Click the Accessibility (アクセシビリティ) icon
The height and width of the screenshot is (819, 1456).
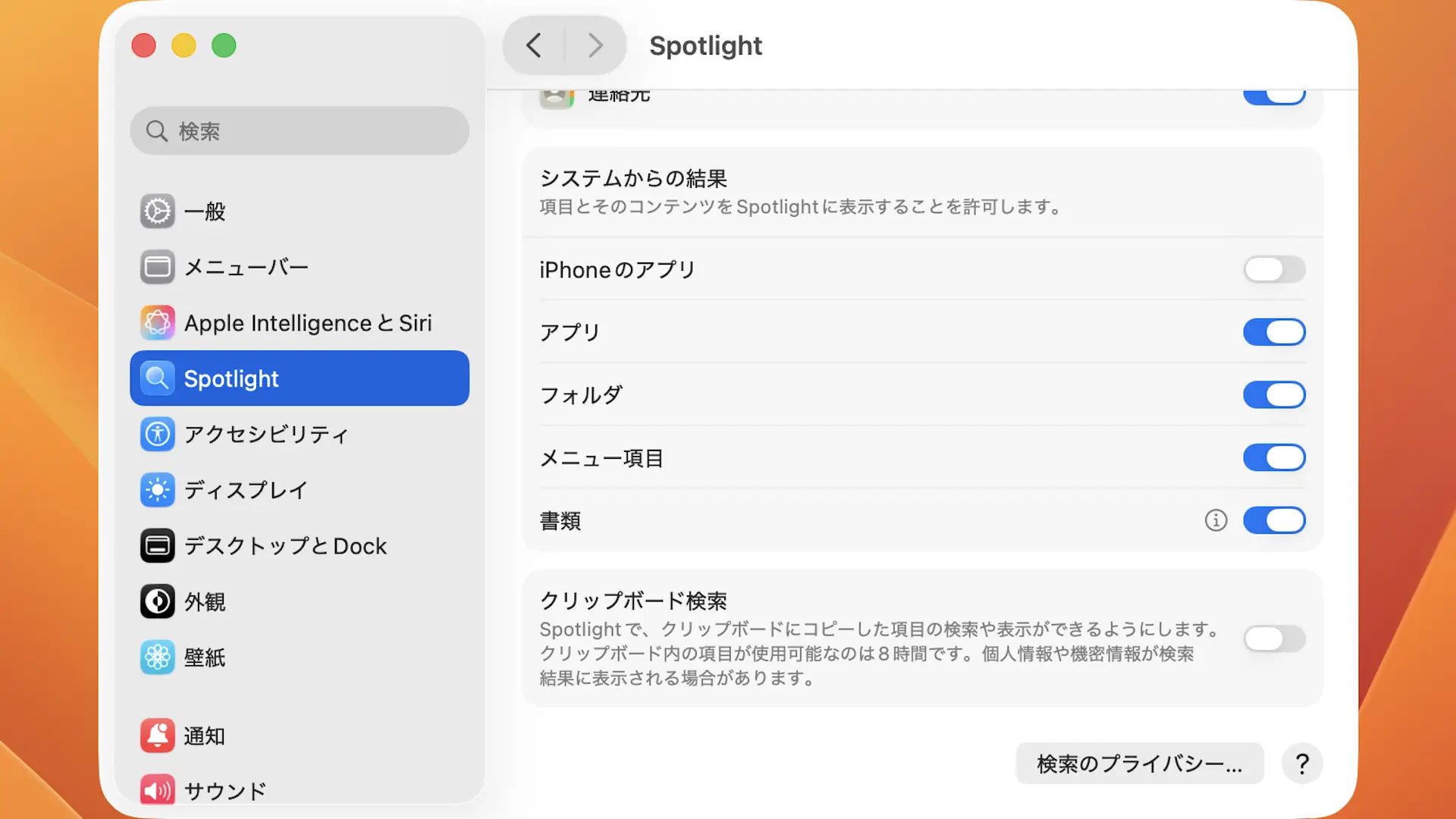click(x=158, y=435)
